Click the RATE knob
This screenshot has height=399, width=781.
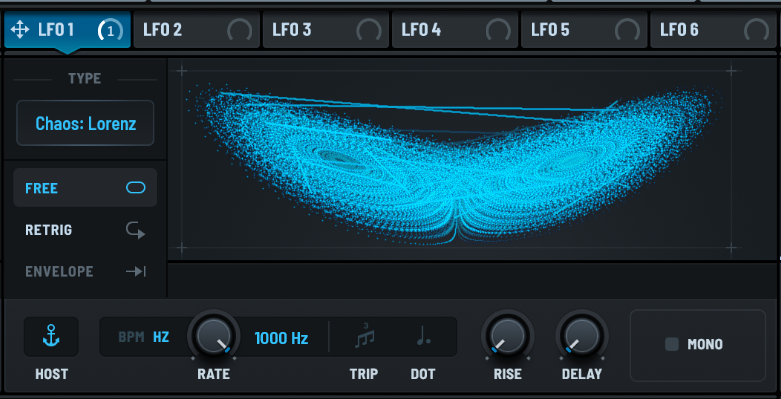click(214, 337)
